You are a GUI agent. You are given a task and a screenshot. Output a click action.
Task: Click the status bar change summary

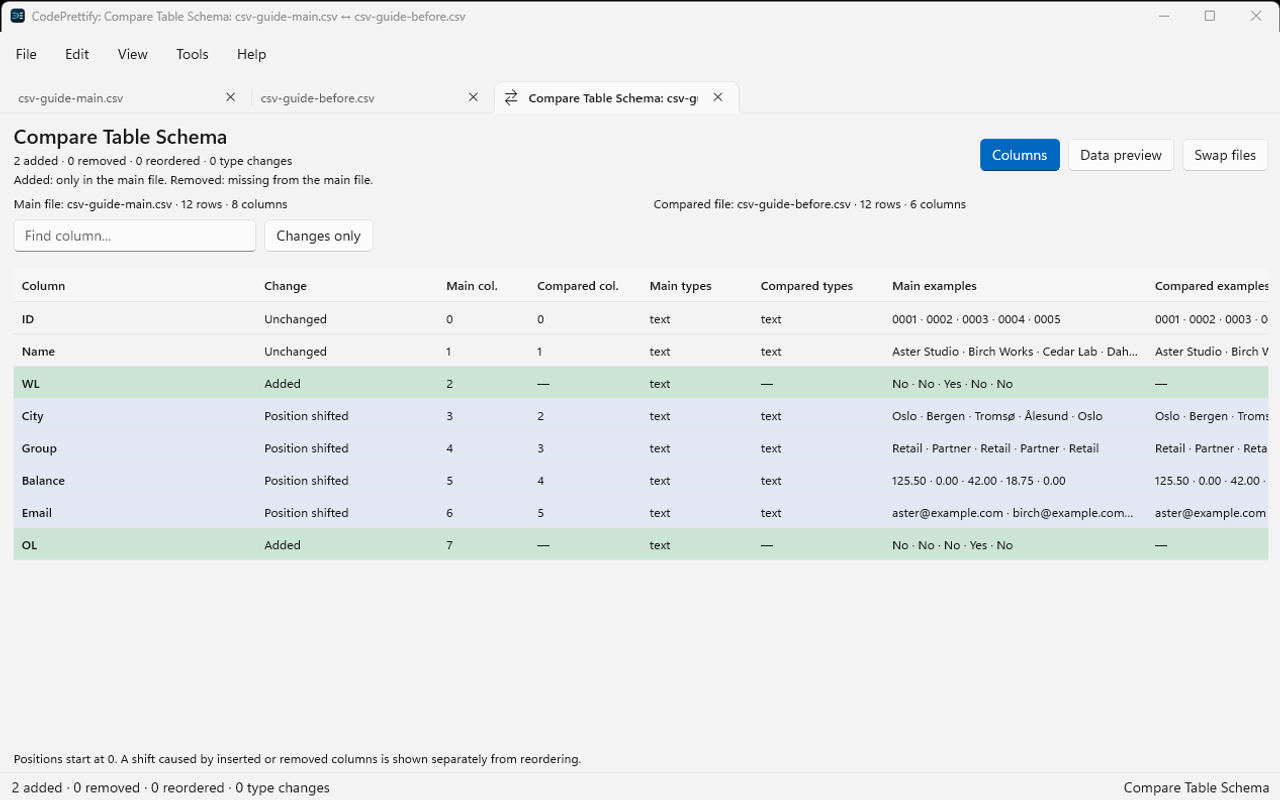(171, 787)
